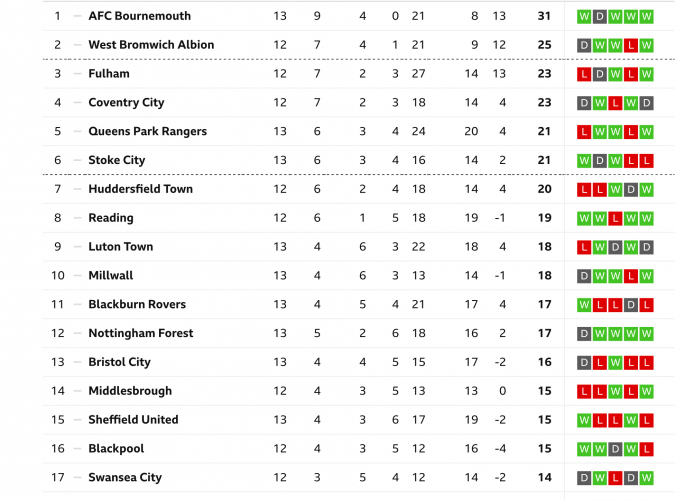This screenshot has height=500, width=676.
Task: Click the win badge in Bristol City's form
Action: pos(616,363)
